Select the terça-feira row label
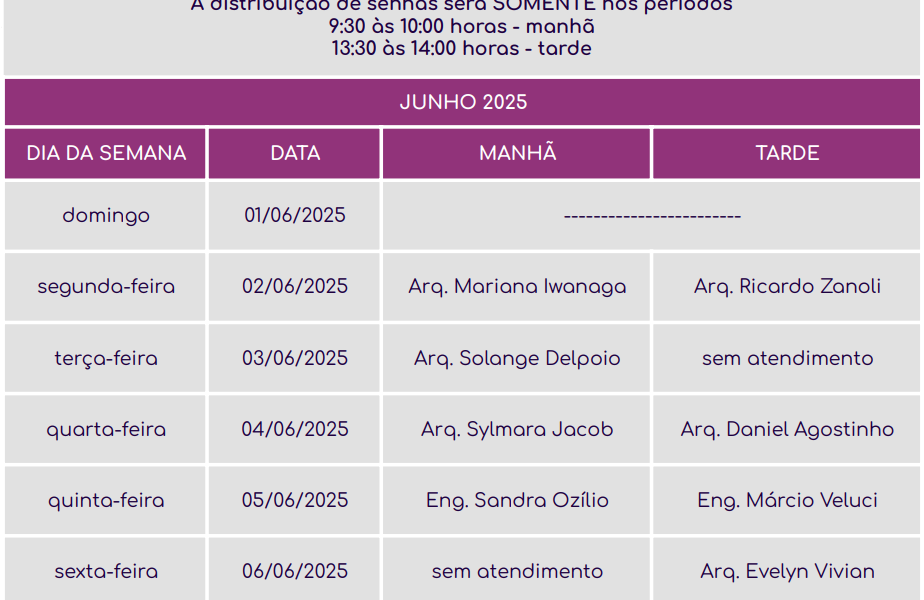The height and width of the screenshot is (600, 924). (x=106, y=358)
